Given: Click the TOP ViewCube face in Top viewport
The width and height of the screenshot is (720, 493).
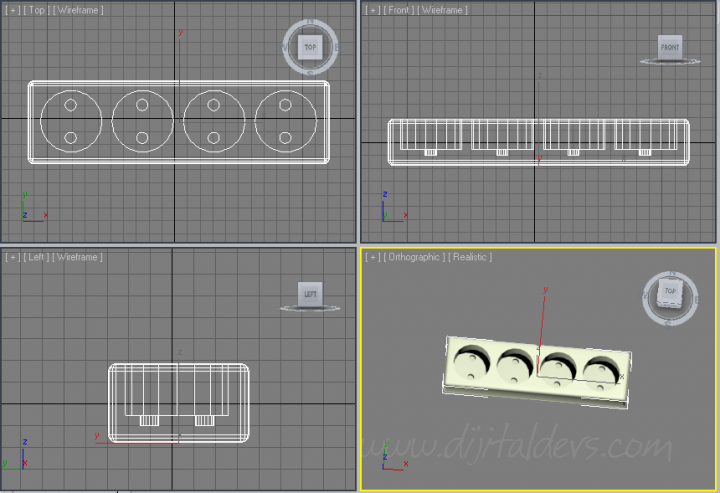Looking at the screenshot, I should click(310, 47).
